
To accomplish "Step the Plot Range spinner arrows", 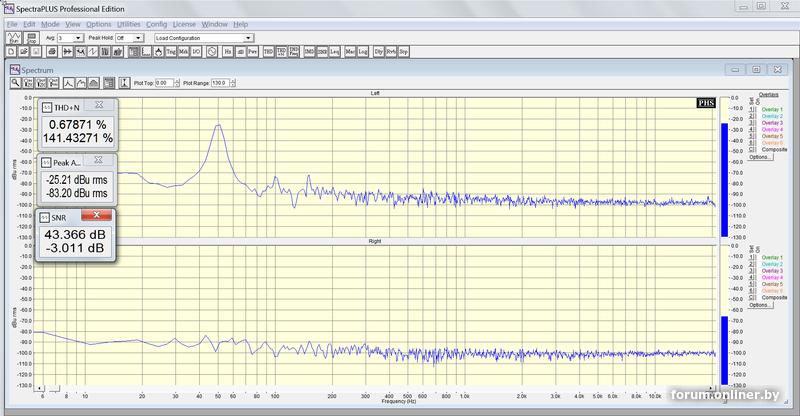I will click(x=233, y=83).
